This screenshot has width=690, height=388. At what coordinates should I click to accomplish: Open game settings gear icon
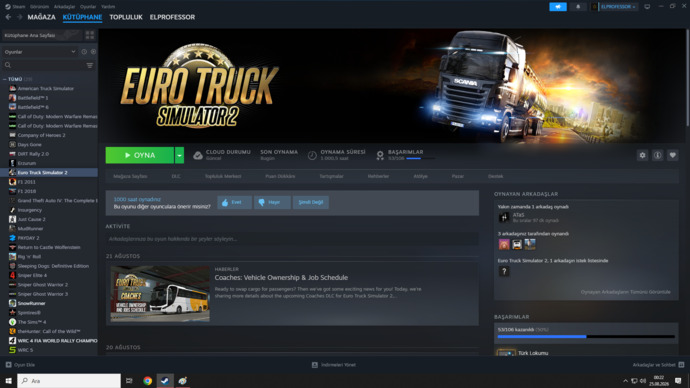[642, 155]
